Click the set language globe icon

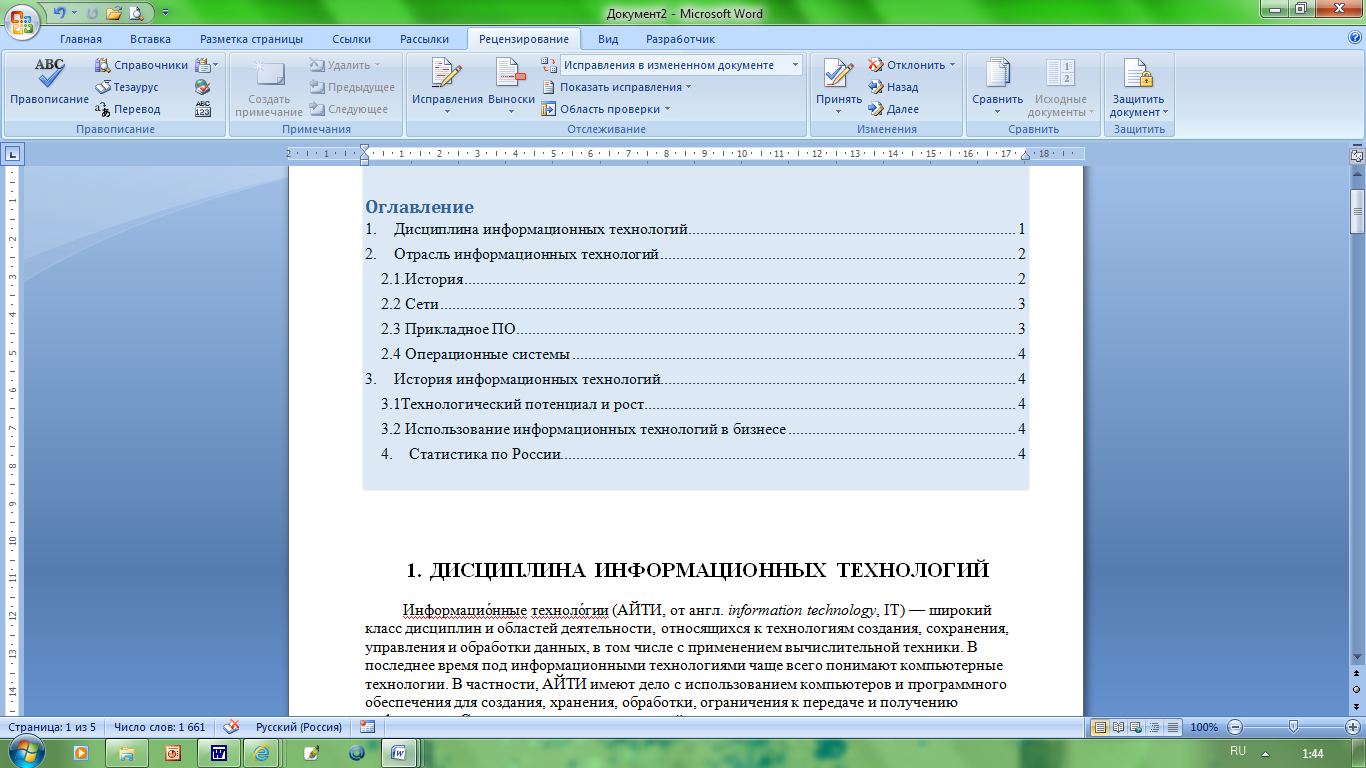tap(203, 87)
